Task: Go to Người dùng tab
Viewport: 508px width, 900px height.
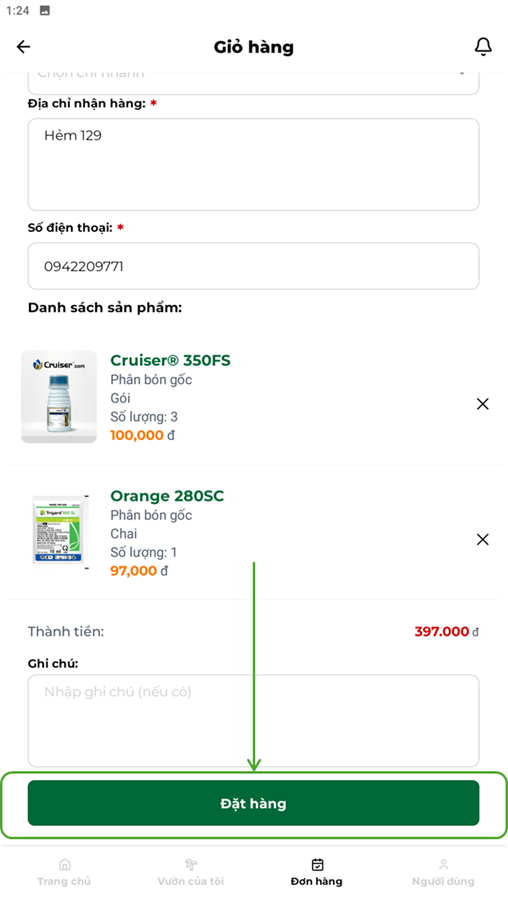Action: (443, 872)
